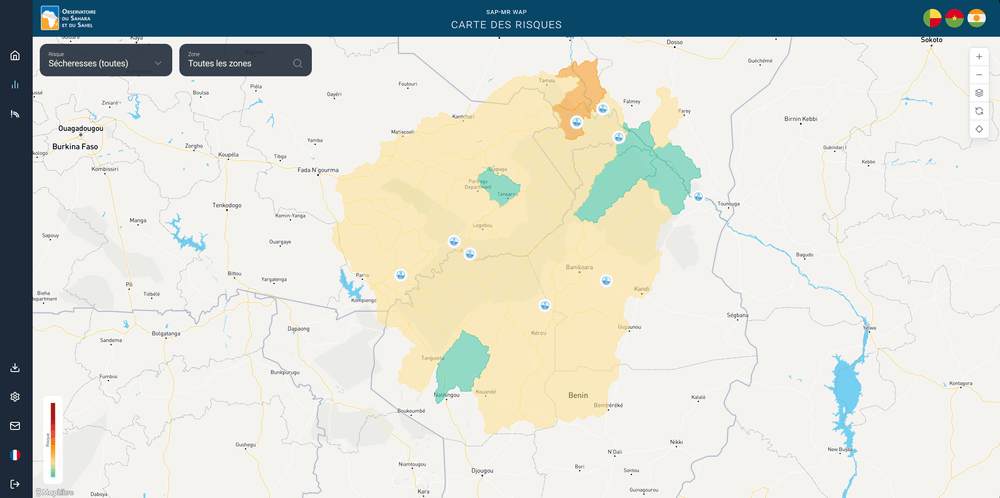Image resolution: width=1000 pixels, height=498 pixels.
Task: Click the Burkina Faso country label
Action: [x=75, y=146]
